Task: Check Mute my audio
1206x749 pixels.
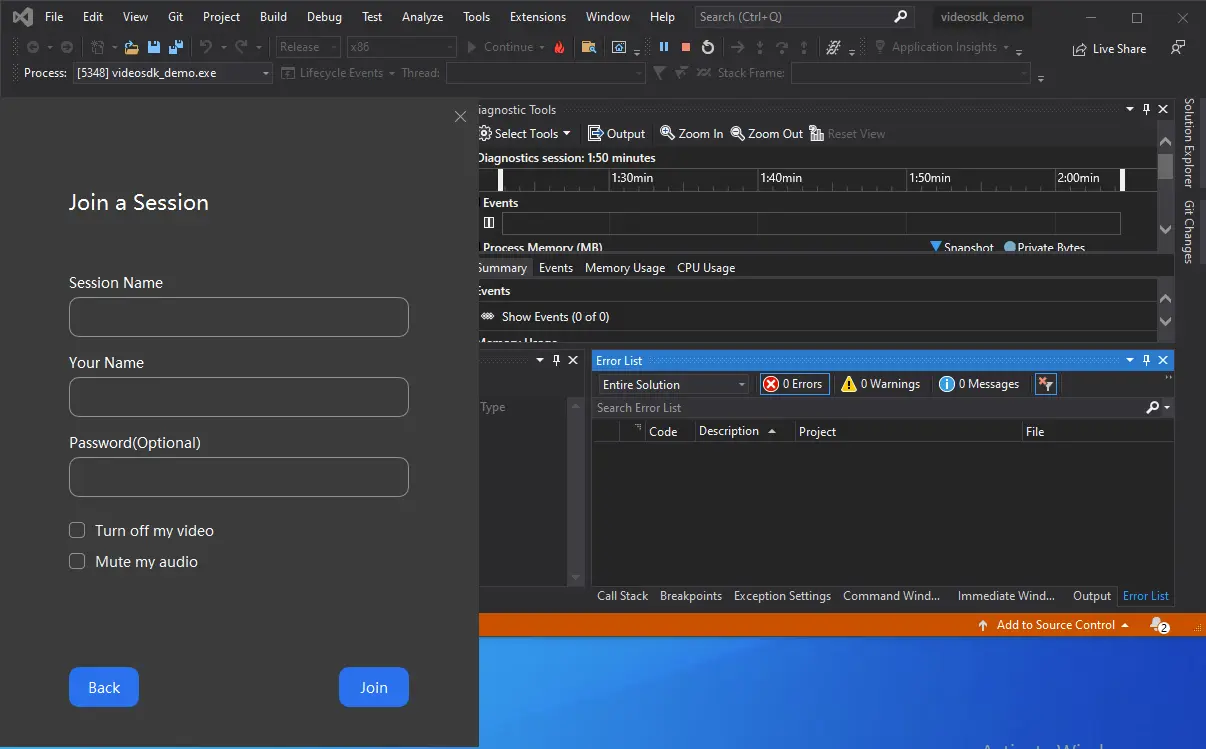Action: tap(77, 561)
